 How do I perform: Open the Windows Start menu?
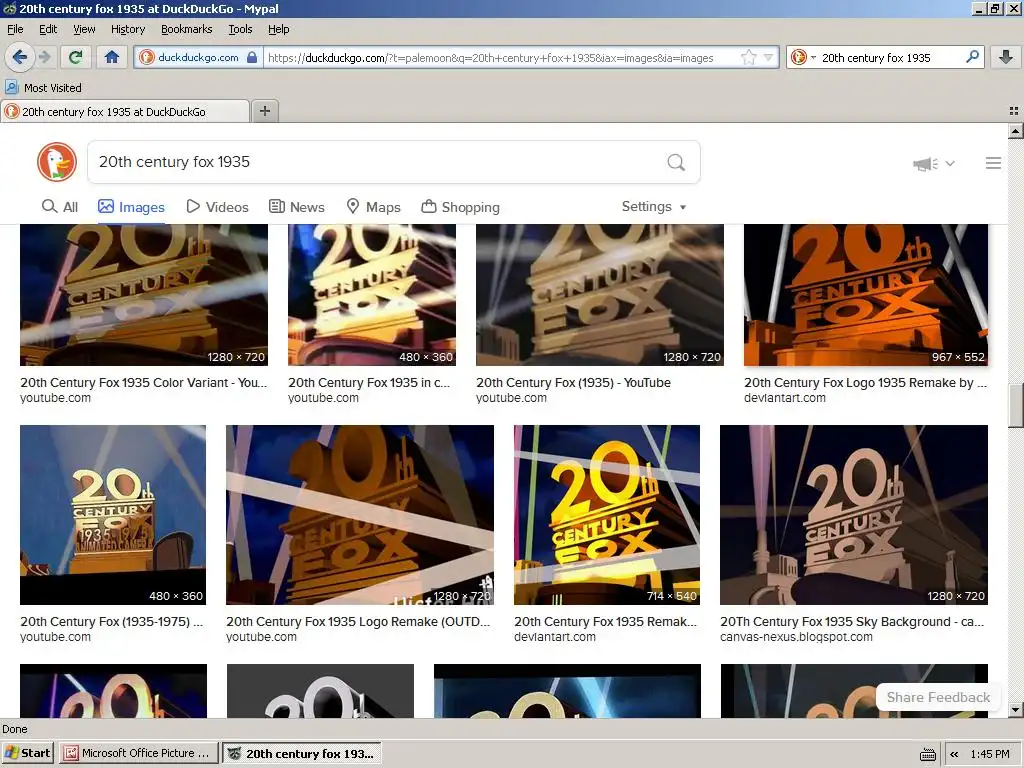pyautogui.click(x=28, y=753)
